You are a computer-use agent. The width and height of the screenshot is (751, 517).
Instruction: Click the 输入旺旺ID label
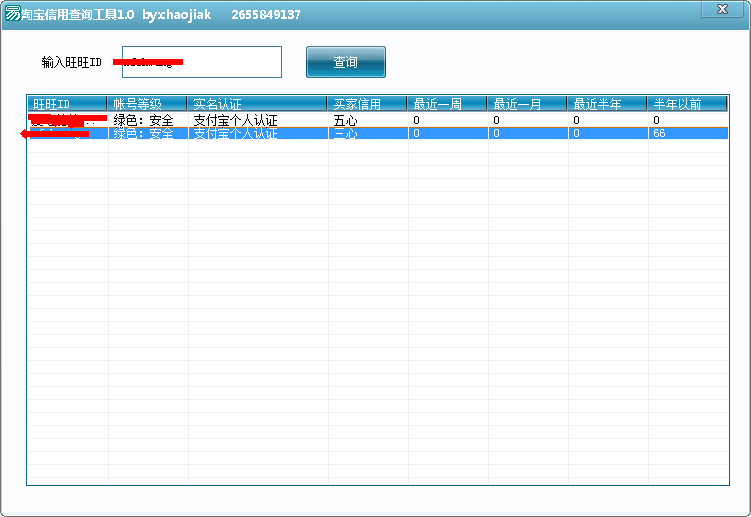tap(71, 62)
